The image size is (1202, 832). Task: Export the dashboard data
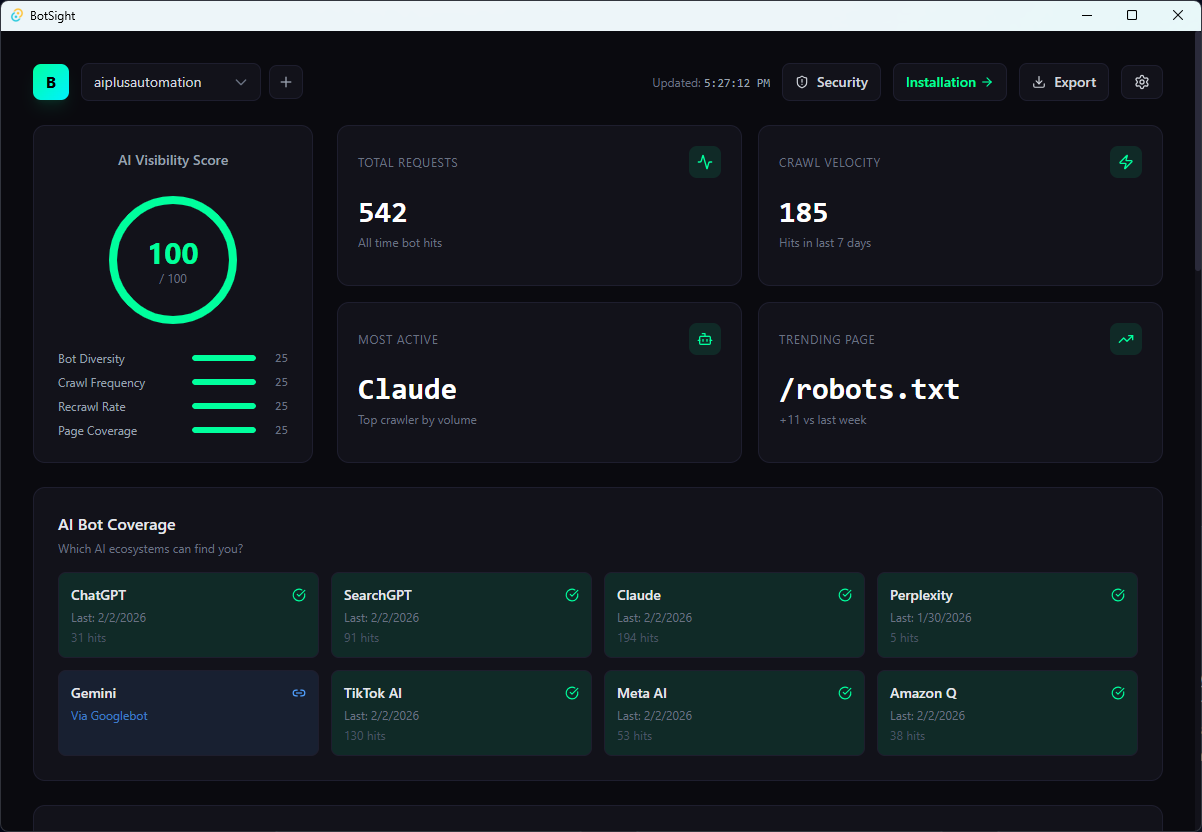(x=1063, y=82)
